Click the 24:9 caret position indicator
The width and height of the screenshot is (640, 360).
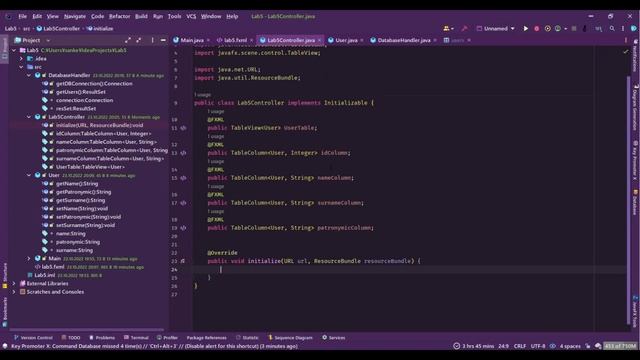503,346
